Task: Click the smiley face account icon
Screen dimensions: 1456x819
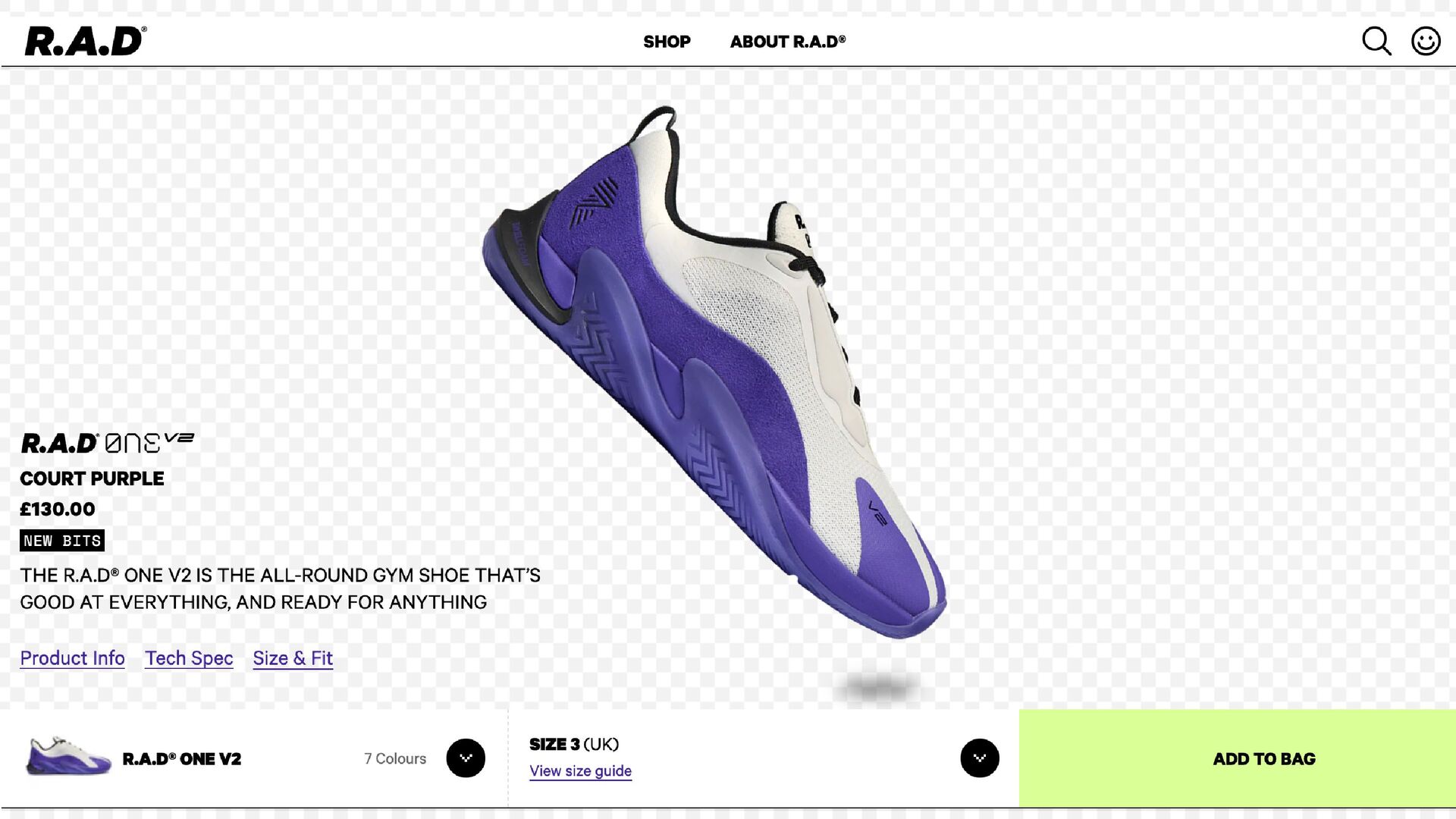Action: pos(1426,41)
